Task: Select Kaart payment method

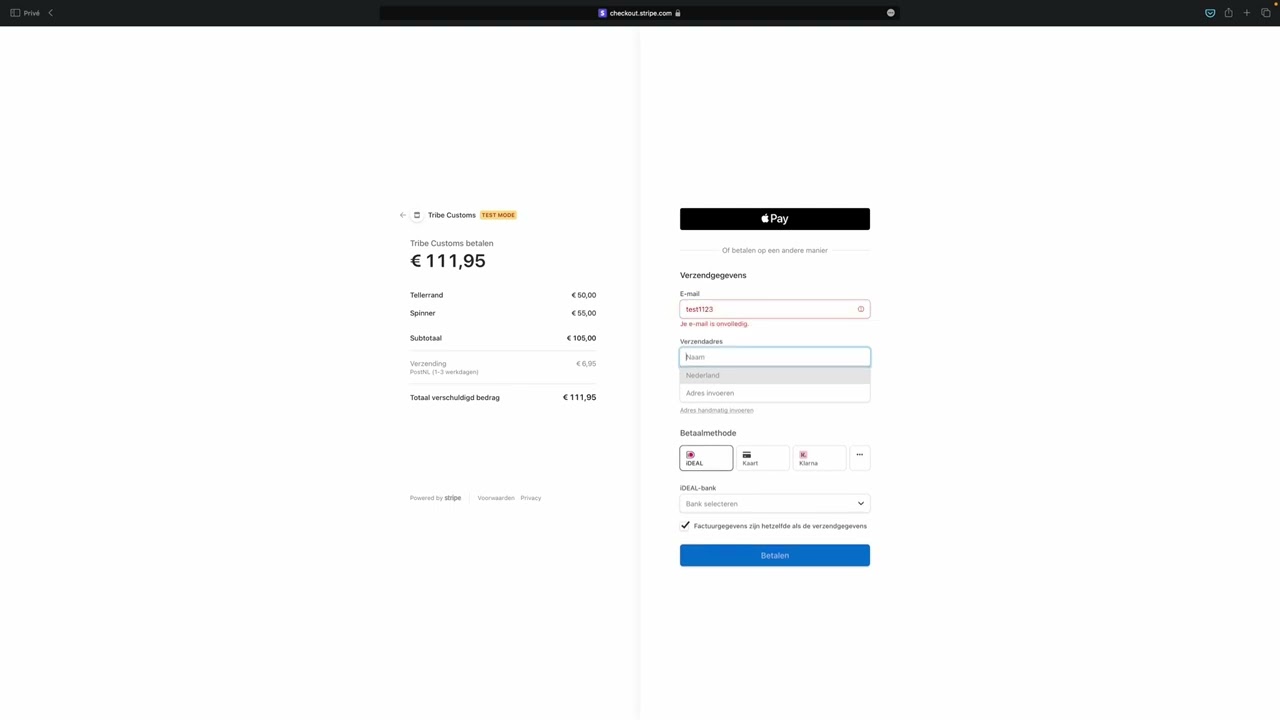Action: point(762,458)
